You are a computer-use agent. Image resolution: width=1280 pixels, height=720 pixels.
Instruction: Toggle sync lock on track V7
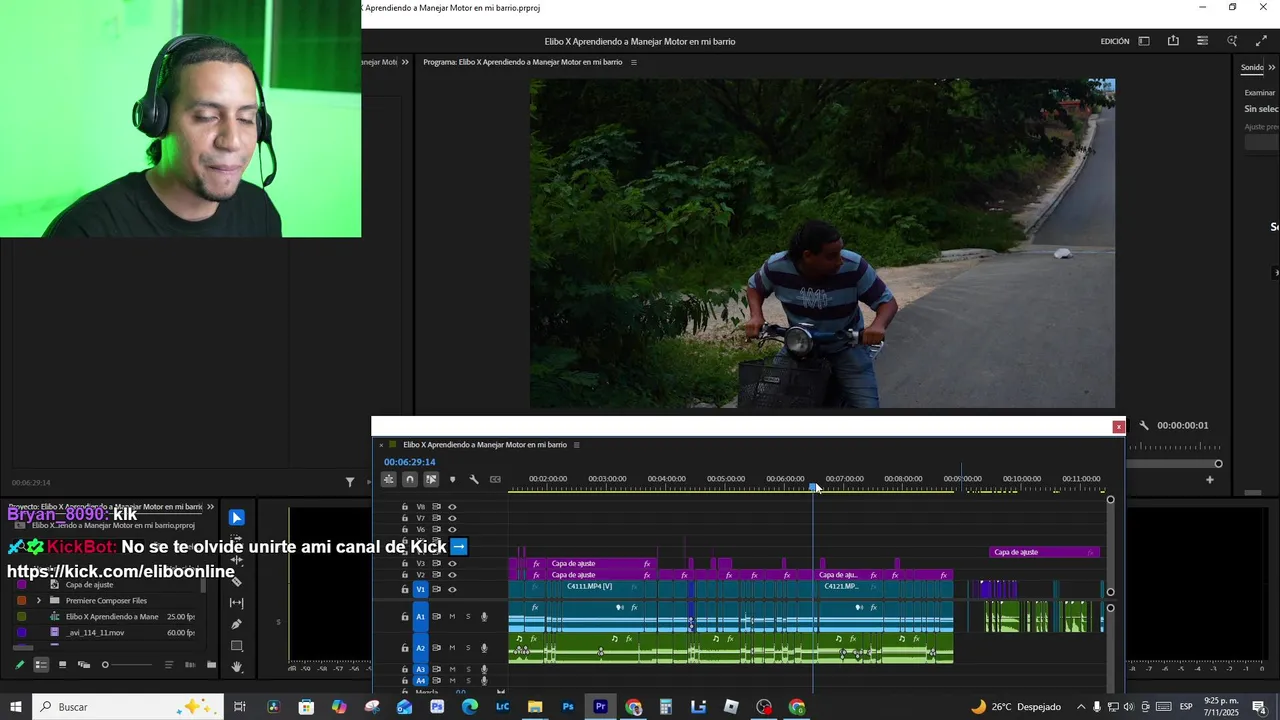pos(436,518)
